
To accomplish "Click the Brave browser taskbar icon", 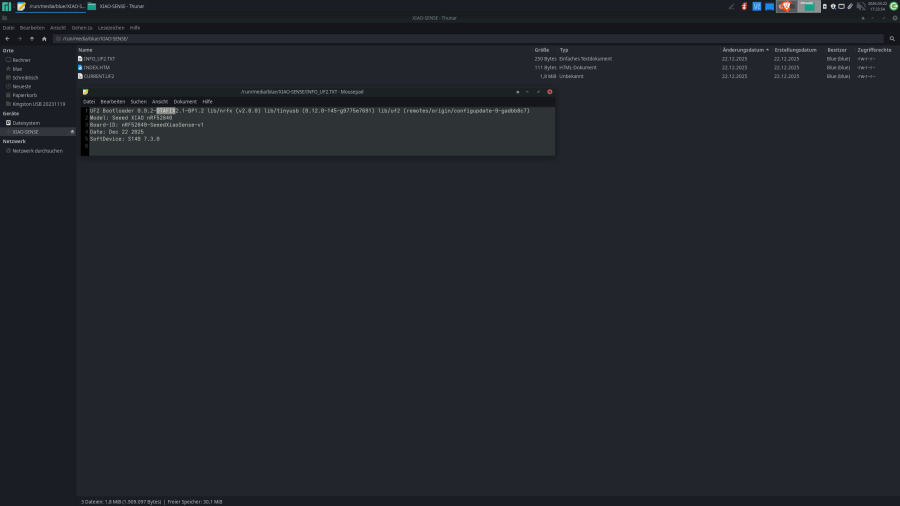I will coord(785,6).
